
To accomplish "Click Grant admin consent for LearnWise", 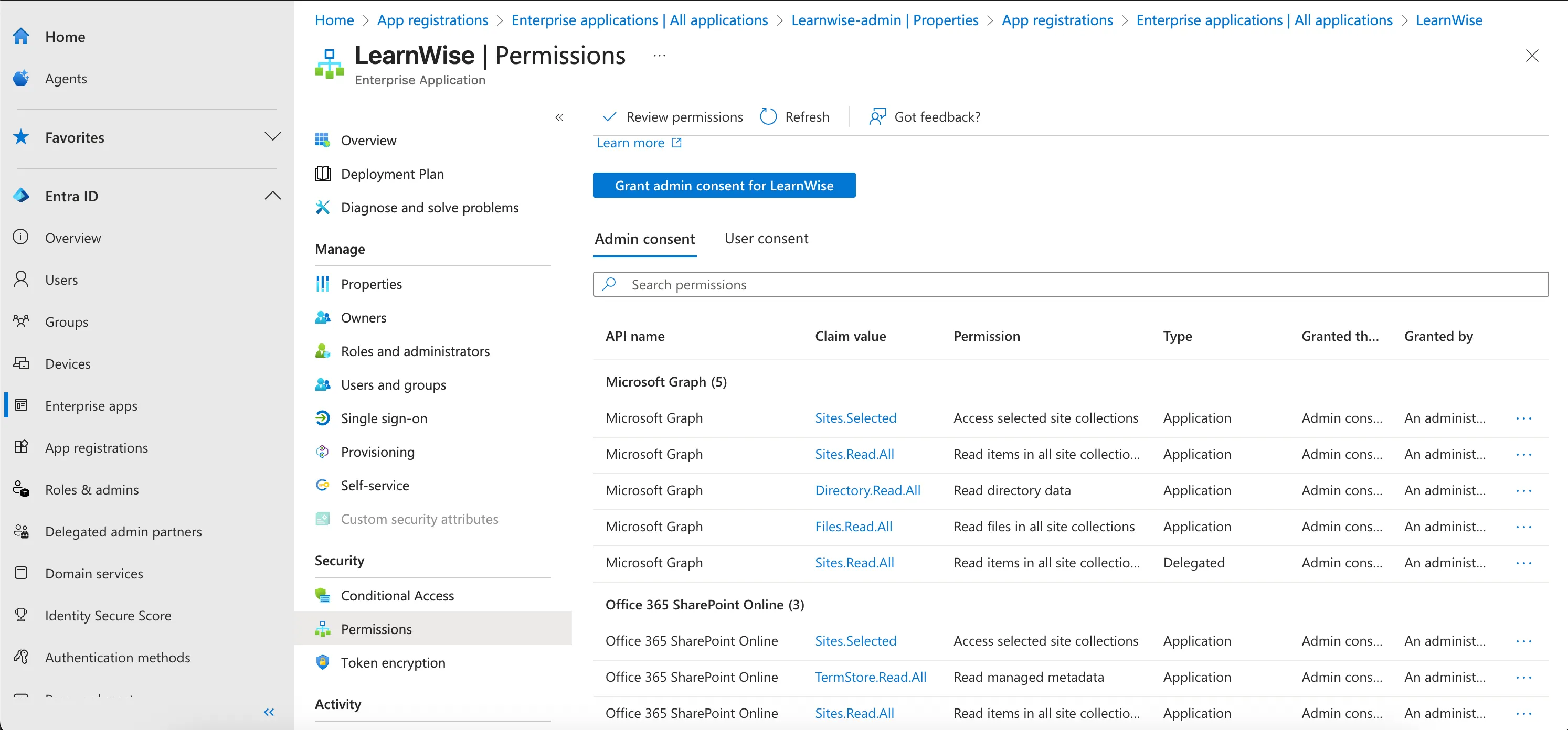I will (x=724, y=186).
